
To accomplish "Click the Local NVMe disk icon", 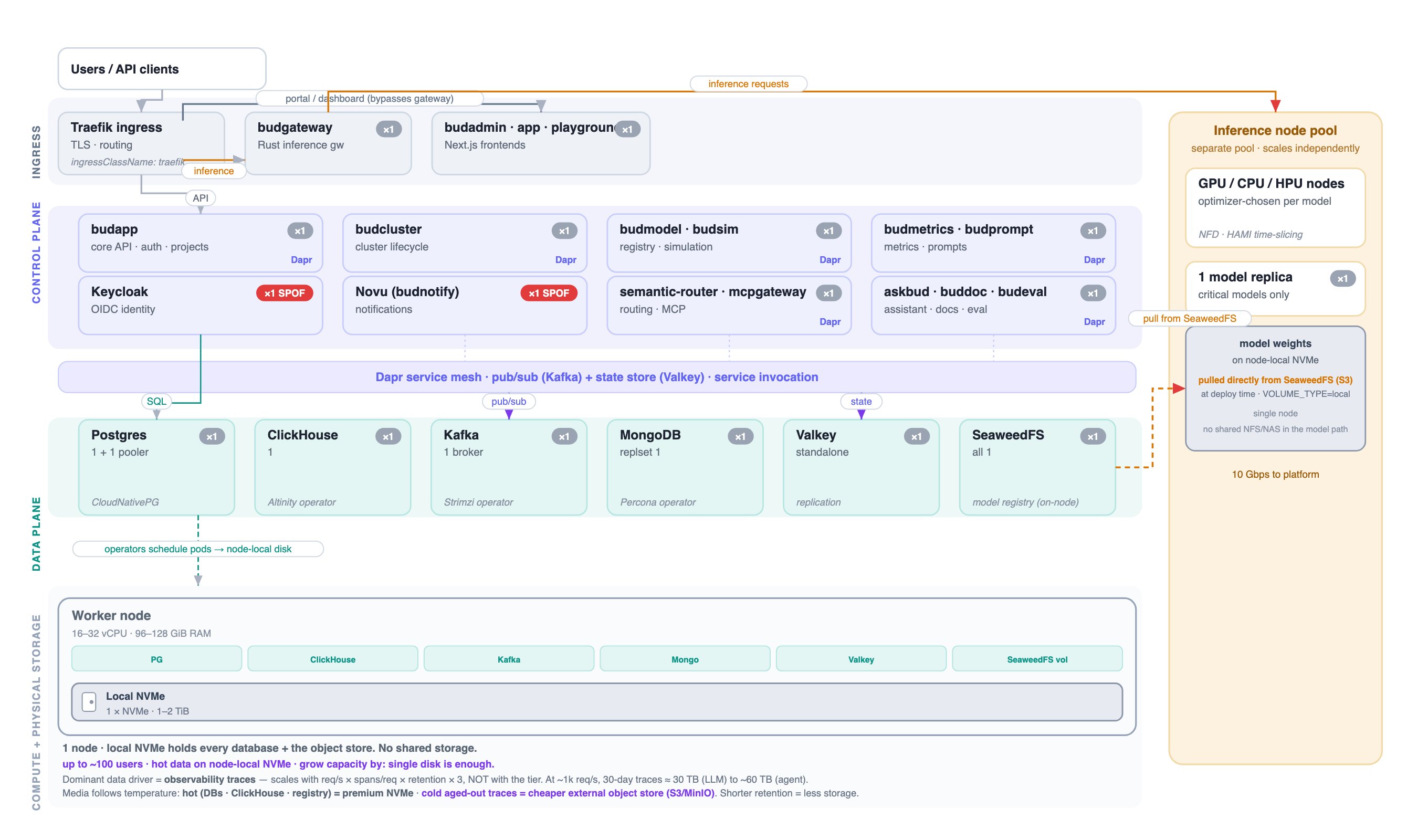I will coord(89,702).
